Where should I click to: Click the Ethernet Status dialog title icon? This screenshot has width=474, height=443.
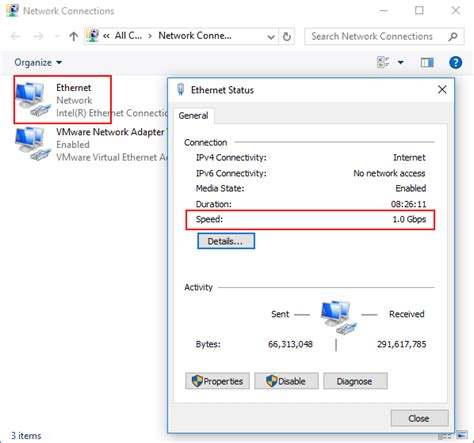181,89
